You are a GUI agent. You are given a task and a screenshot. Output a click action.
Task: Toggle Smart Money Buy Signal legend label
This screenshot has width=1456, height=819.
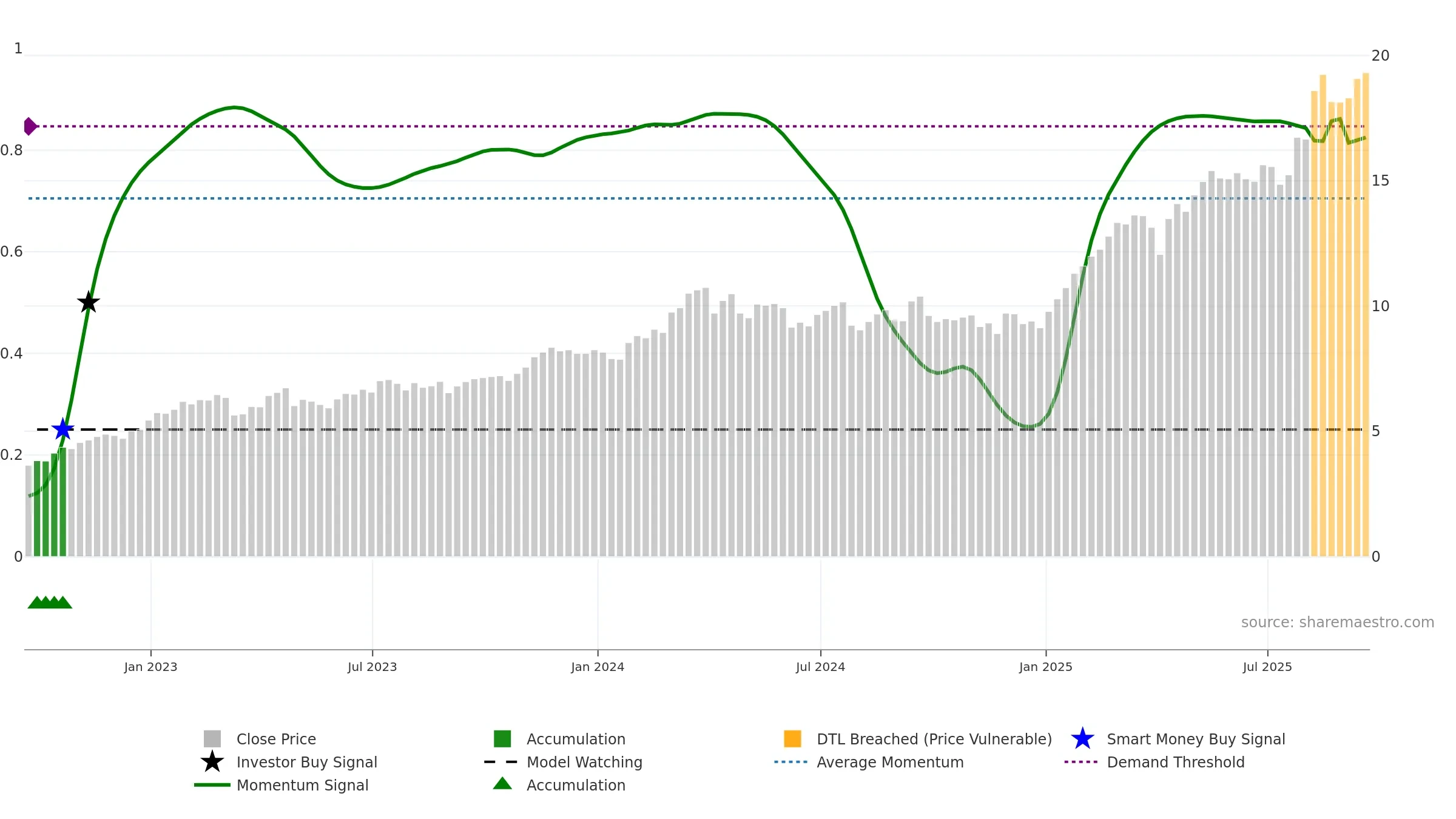pyautogui.click(x=1196, y=739)
